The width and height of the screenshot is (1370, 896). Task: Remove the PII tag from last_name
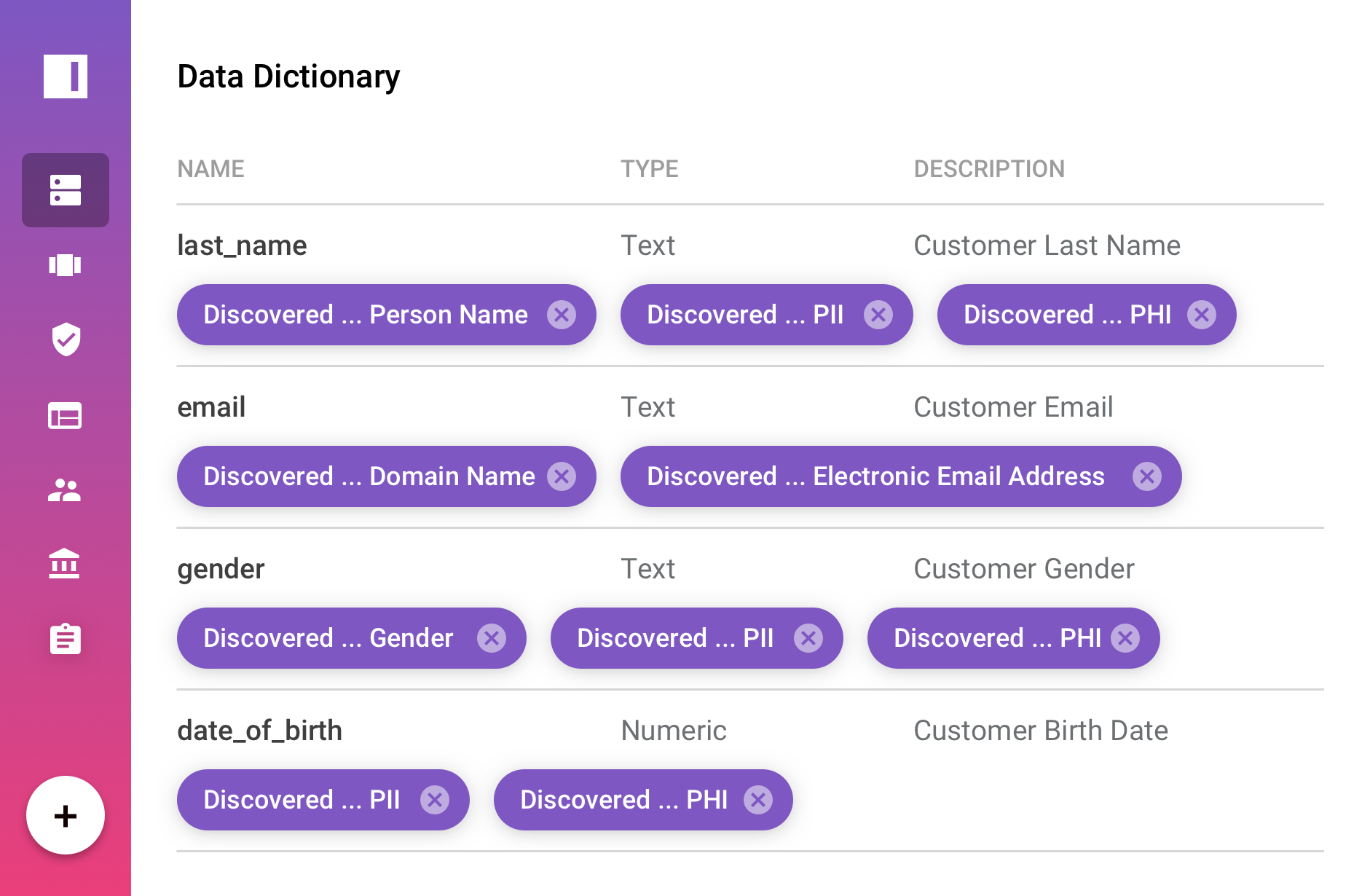pyautogui.click(x=878, y=315)
